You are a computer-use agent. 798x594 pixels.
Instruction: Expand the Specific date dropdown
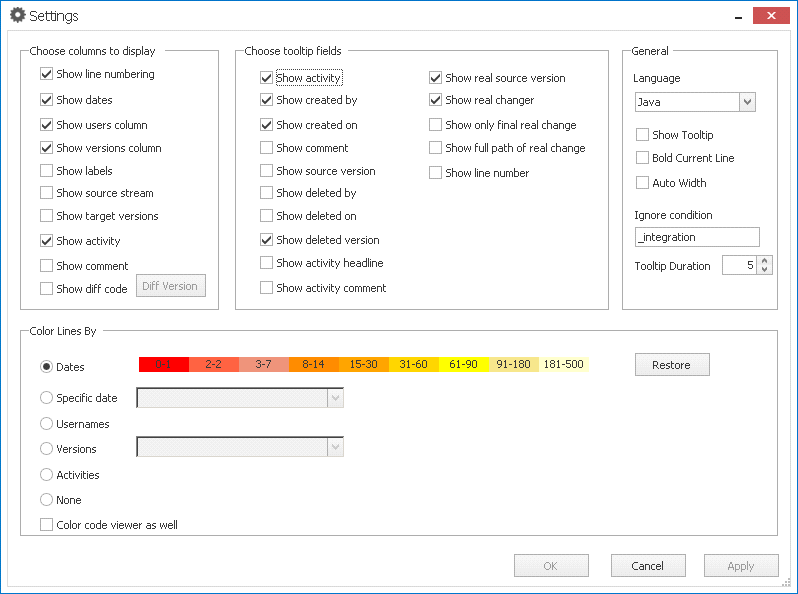click(x=335, y=398)
